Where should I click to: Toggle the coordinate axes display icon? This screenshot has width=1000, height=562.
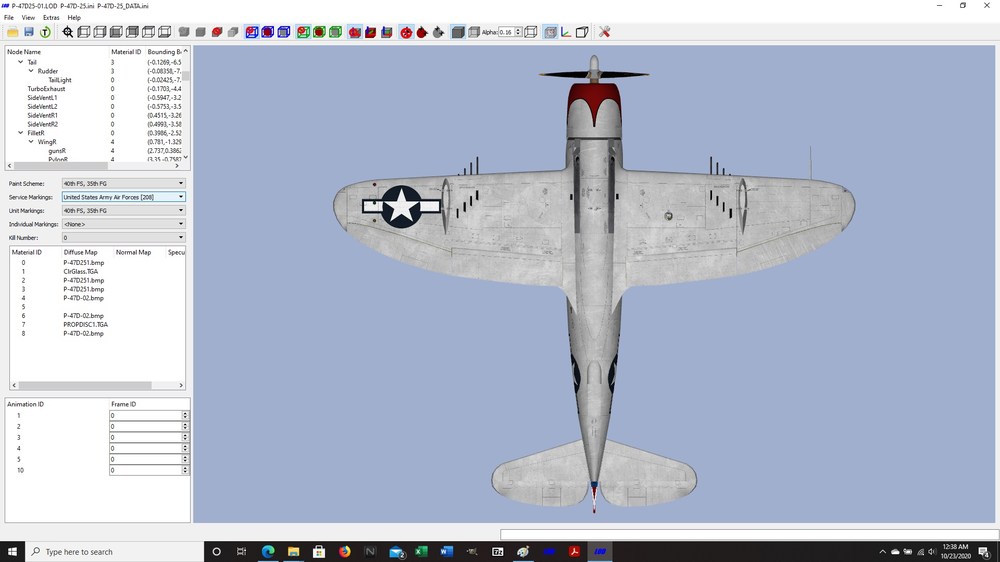(x=566, y=32)
